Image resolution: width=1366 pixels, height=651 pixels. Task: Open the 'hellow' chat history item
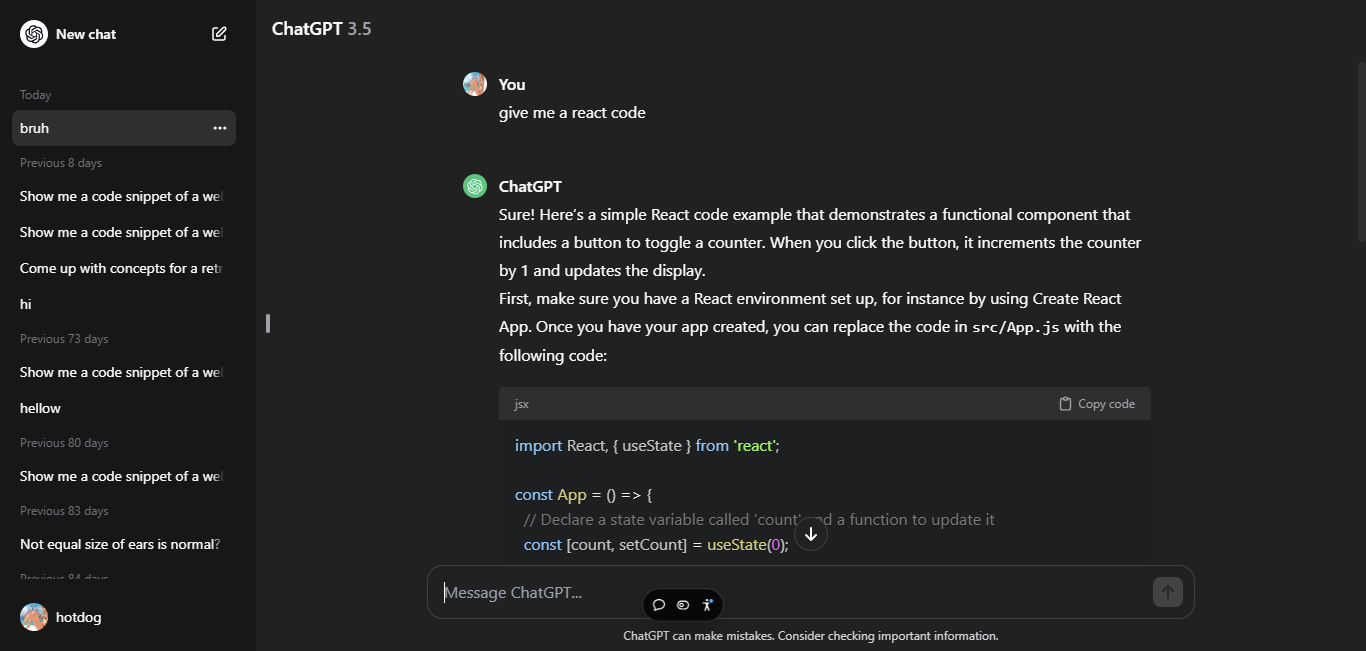click(x=40, y=408)
